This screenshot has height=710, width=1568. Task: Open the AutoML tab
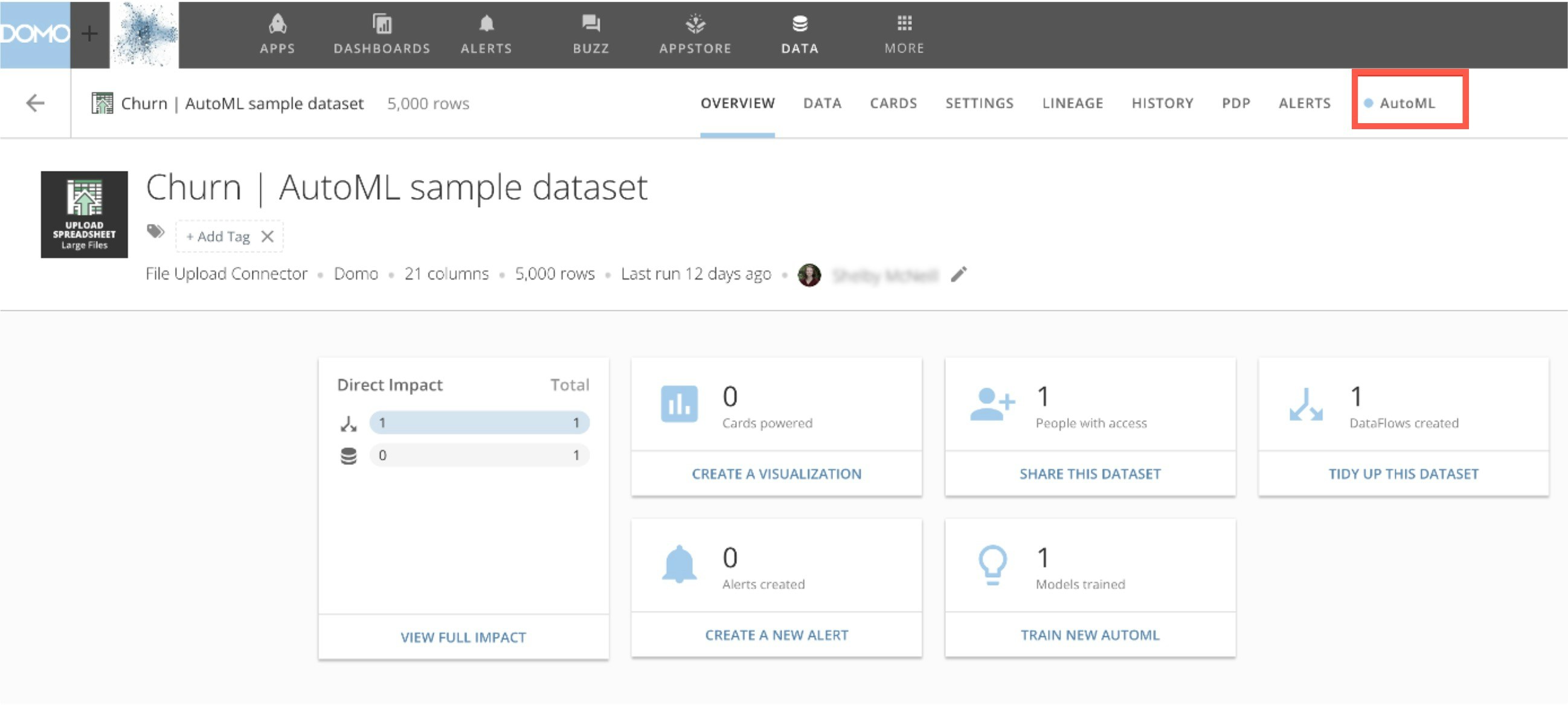[1407, 103]
